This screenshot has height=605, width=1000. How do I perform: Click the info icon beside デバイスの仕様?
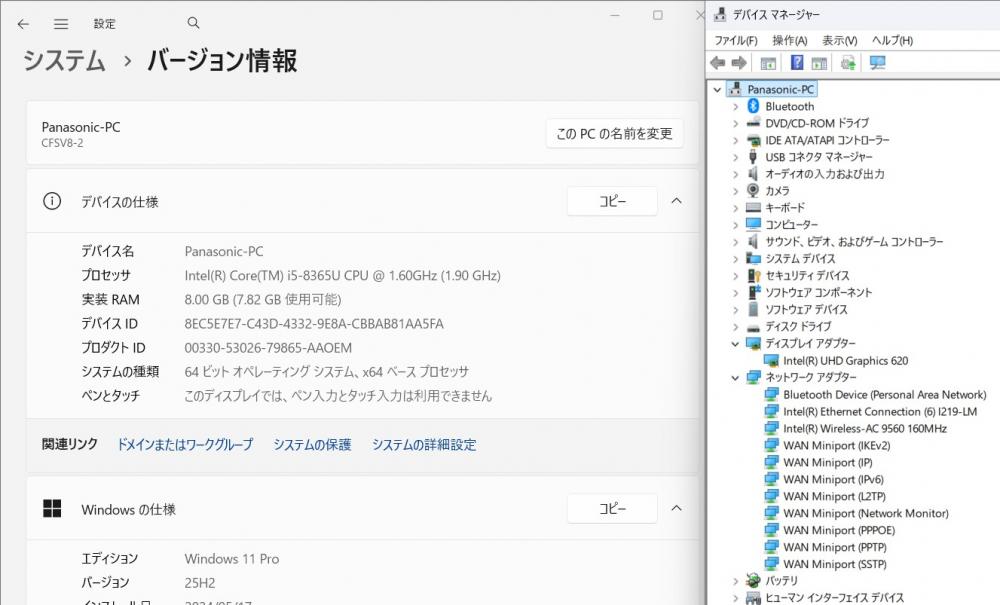[52, 201]
